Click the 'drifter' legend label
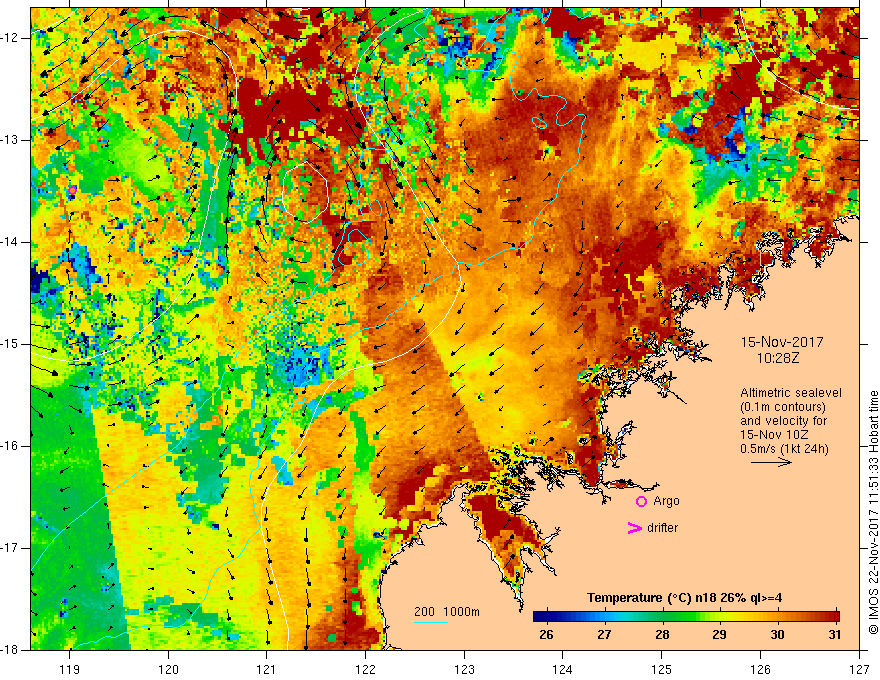This screenshot has width=880, height=680. pos(662,528)
